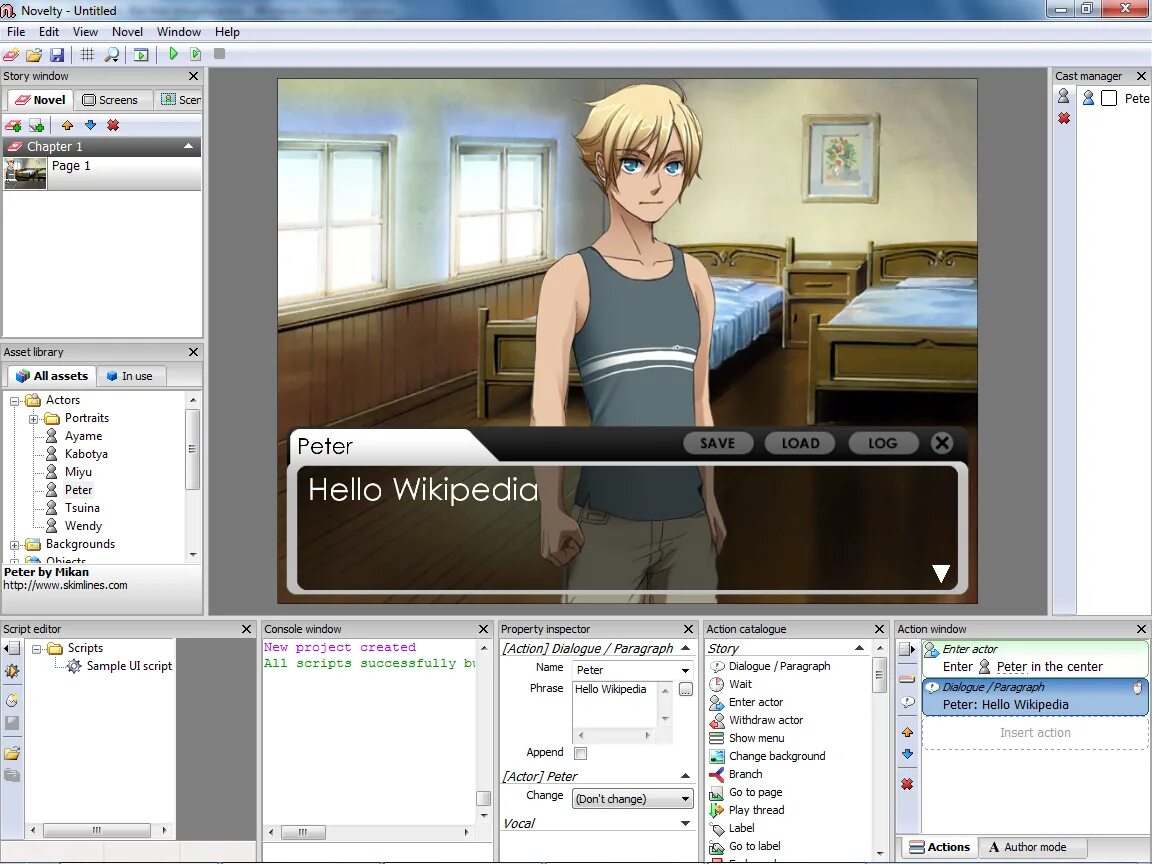Click the Insert action placeholder in Action window
The width and height of the screenshot is (1152, 864).
(x=1034, y=732)
